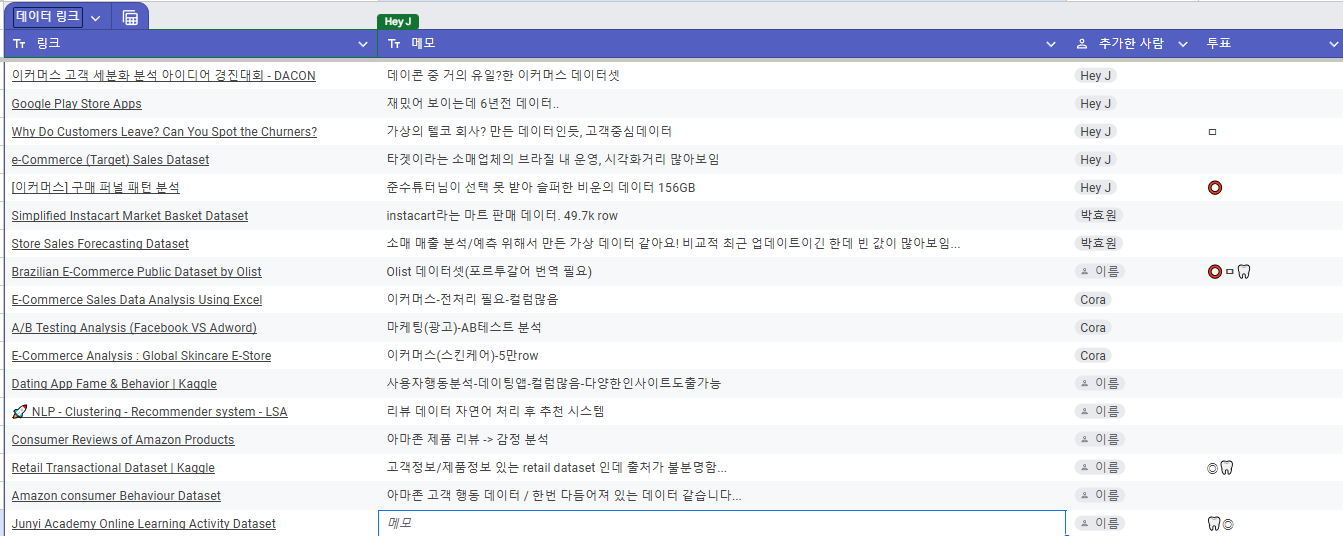Image resolution: width=1343 pixels, height=536 pixels.
Task: Click memo '마케팅(광고)-AB테스트 분석'
Action: pyautogui.click(x=464, y=328)
